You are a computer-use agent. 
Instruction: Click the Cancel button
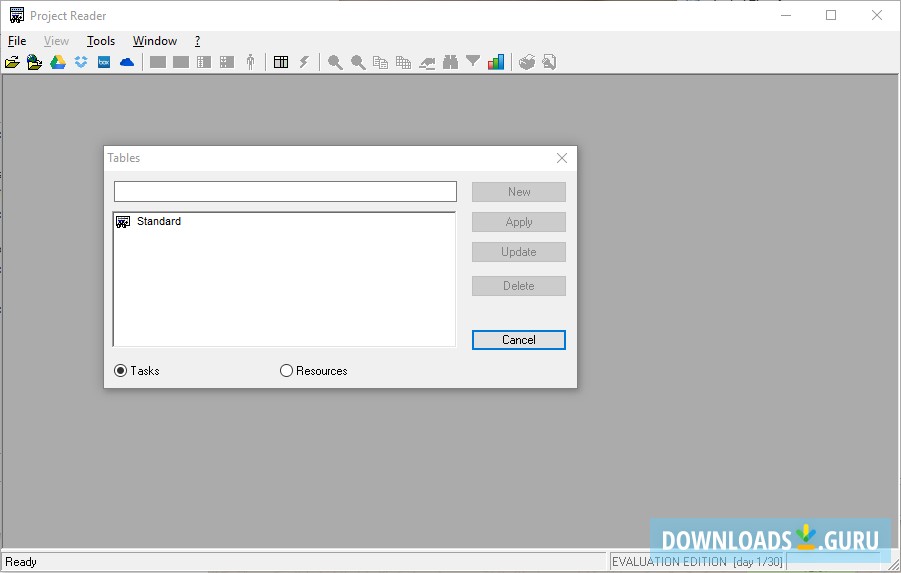point(519,340)
